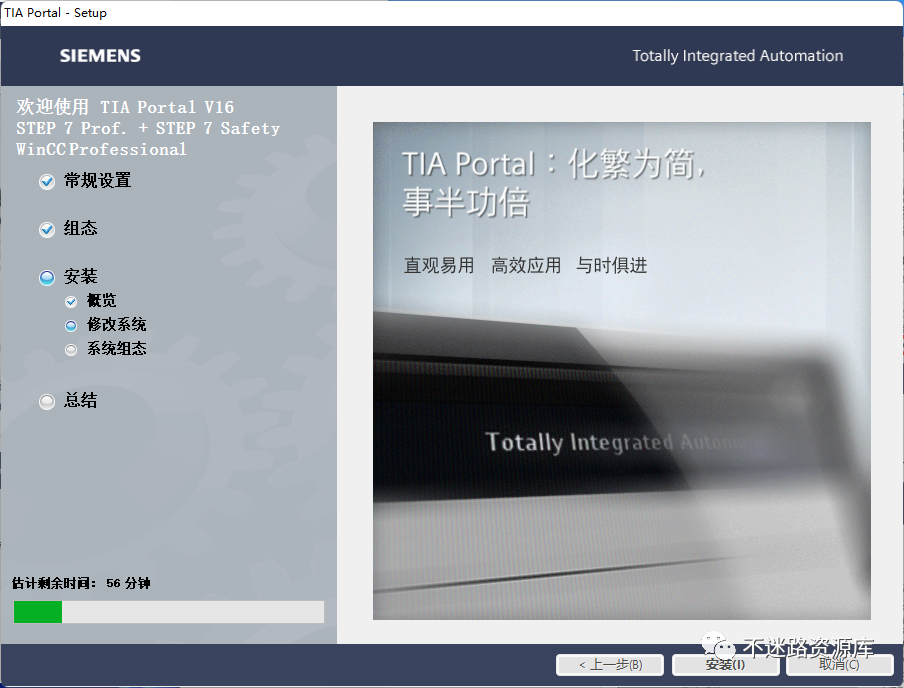Screen dimensions: 904x688
Task: Select the checked icon beside 概览
Action: tap(71, 301)
